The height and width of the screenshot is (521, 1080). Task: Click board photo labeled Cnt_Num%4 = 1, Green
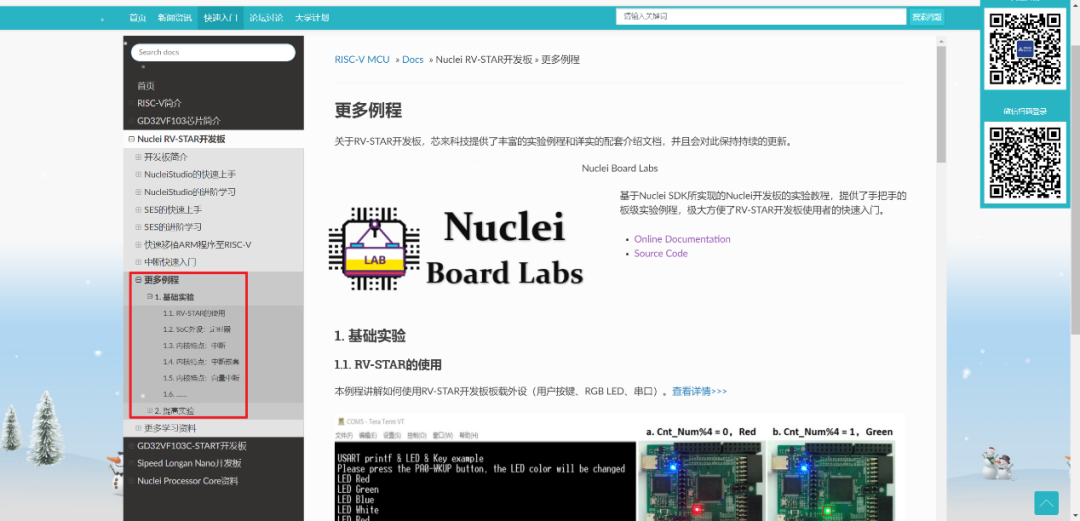tap(832, 480)
